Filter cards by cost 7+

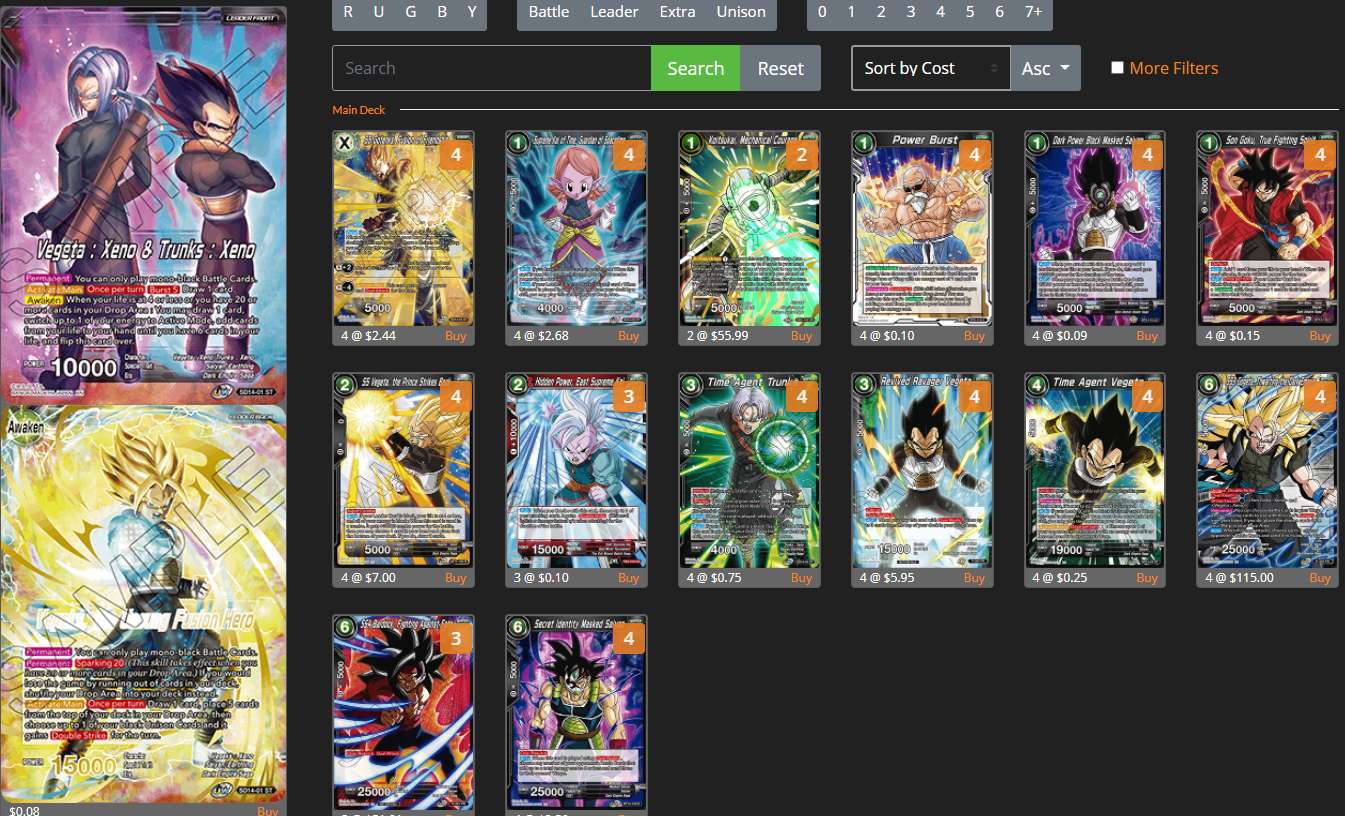(1031, 11)
